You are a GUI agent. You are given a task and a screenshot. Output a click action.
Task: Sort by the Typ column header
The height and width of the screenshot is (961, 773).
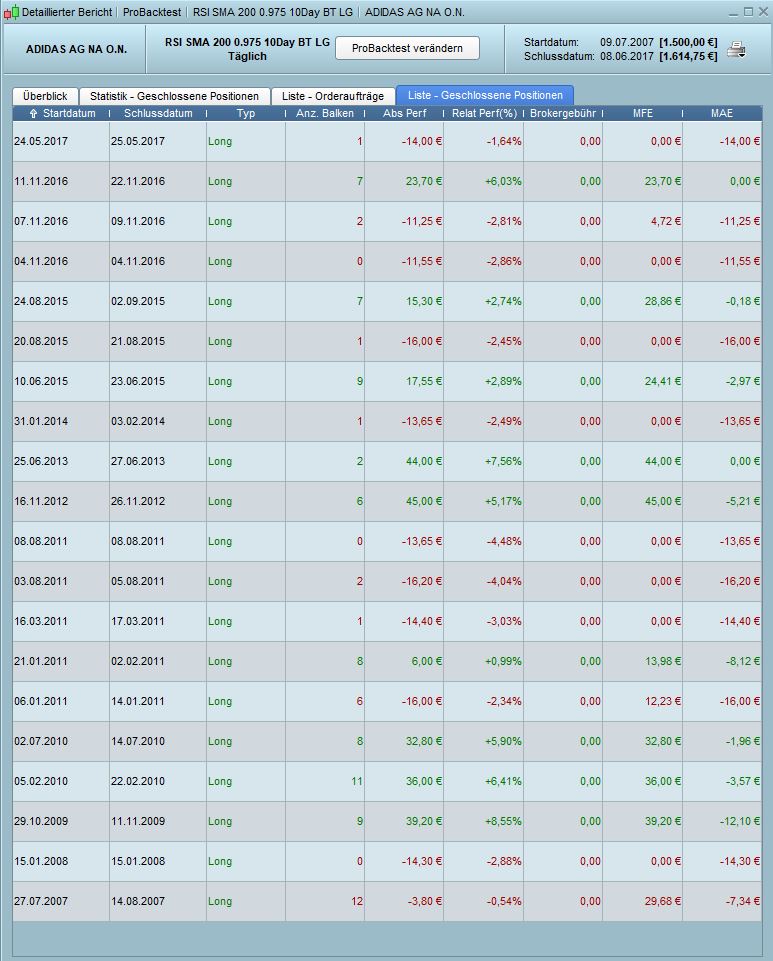246,113
